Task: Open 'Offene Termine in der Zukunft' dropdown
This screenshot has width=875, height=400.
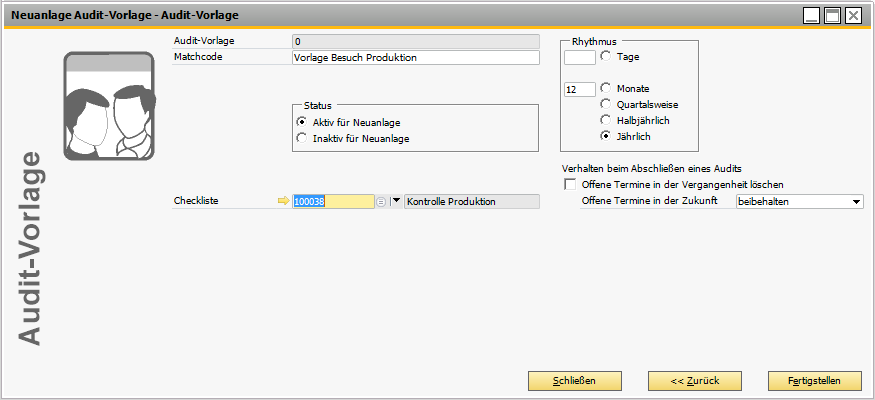Action: point(857,202)
